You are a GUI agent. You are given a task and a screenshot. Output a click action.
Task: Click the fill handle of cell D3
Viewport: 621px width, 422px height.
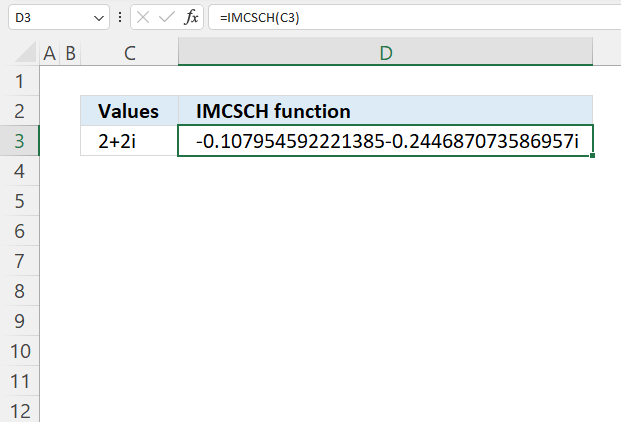click(x=592, y=156)
